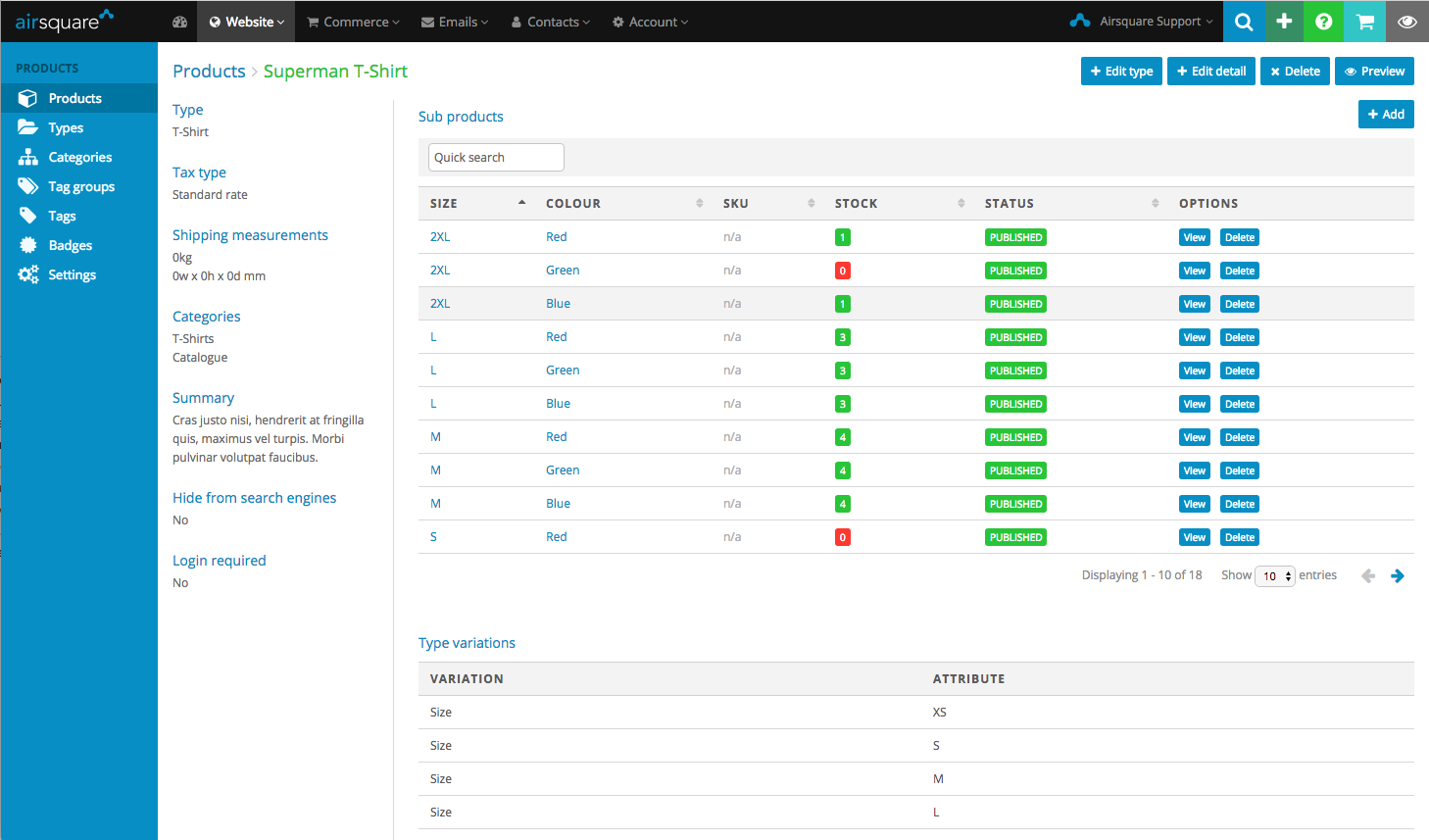Click the search magnifier icon
The height and width of the screenshot is (840, 1429).
click(1244, 22)
